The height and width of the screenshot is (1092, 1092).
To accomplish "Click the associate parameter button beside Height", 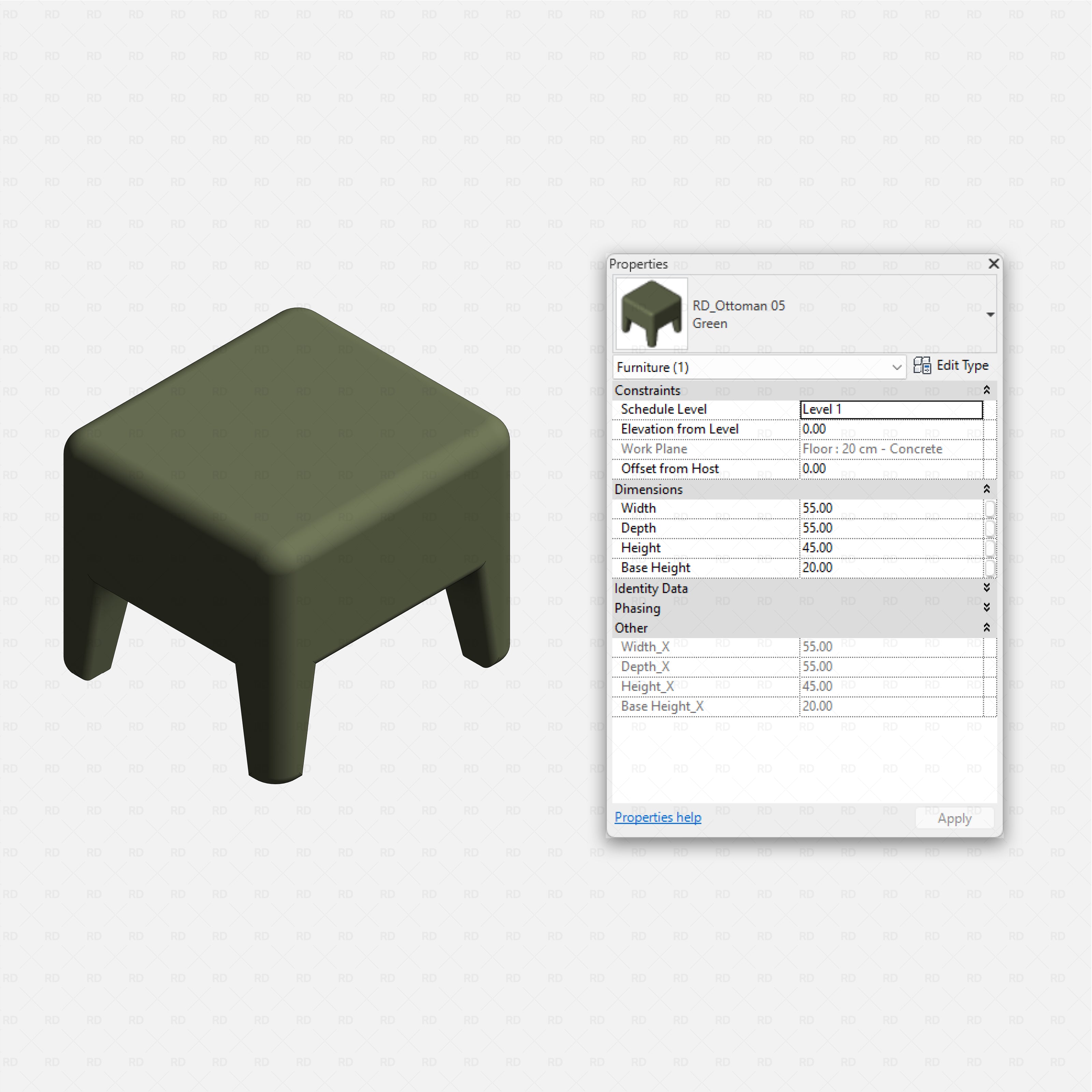I will [x=990, y=548].
